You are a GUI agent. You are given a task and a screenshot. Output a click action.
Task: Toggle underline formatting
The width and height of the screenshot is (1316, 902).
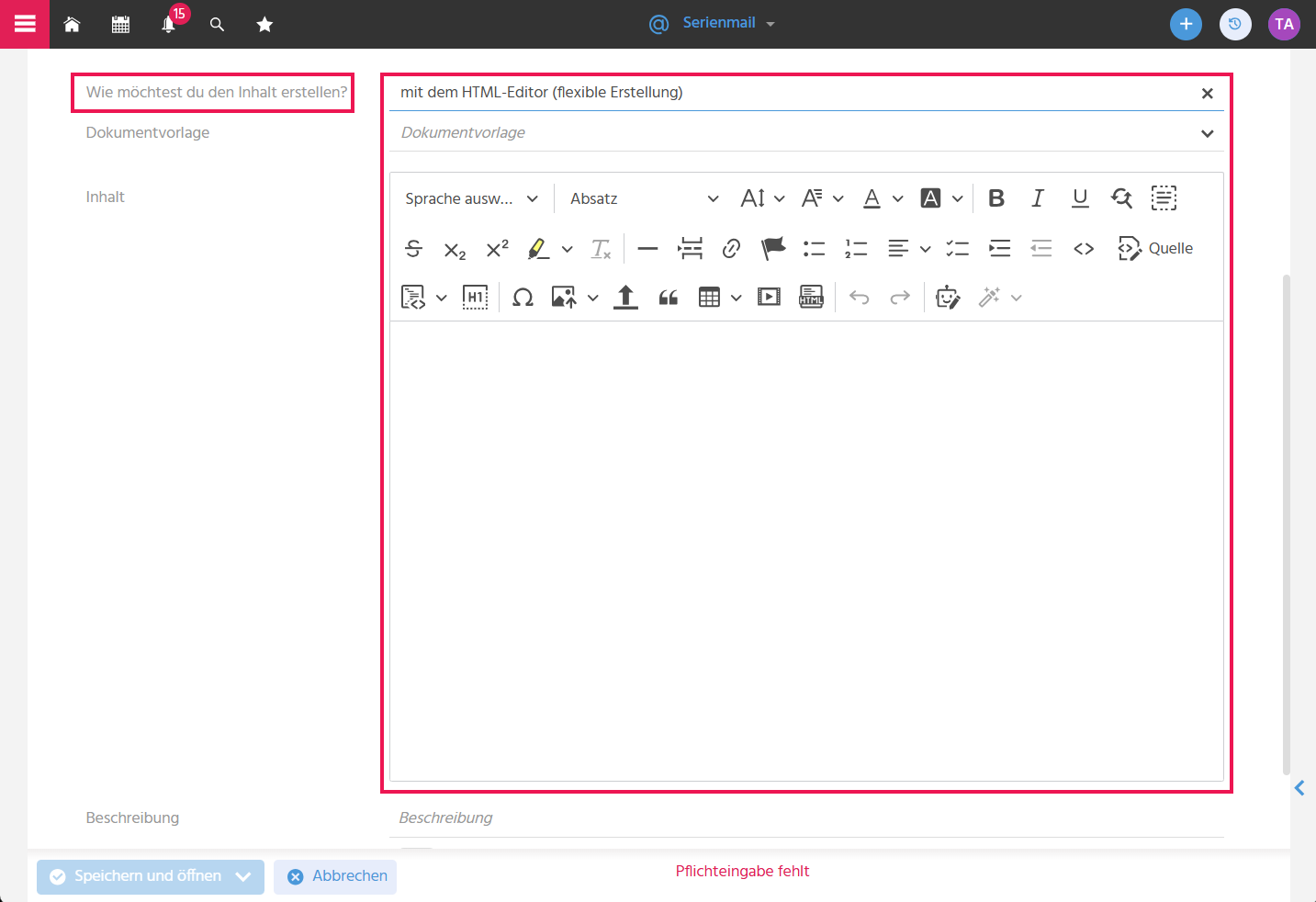(x=1080, y=198)
